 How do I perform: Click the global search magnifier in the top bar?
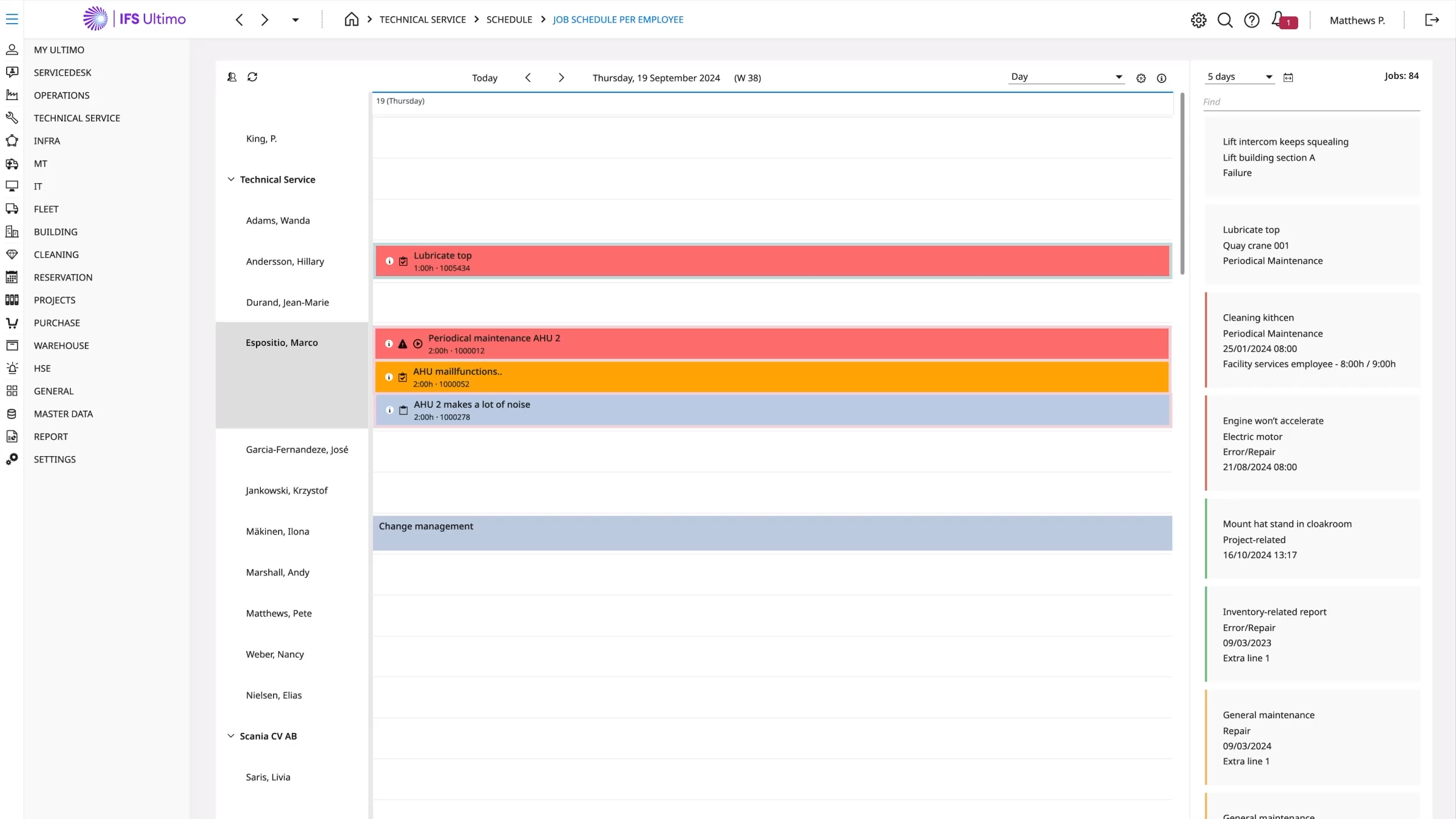click(x=1225, y=20)
